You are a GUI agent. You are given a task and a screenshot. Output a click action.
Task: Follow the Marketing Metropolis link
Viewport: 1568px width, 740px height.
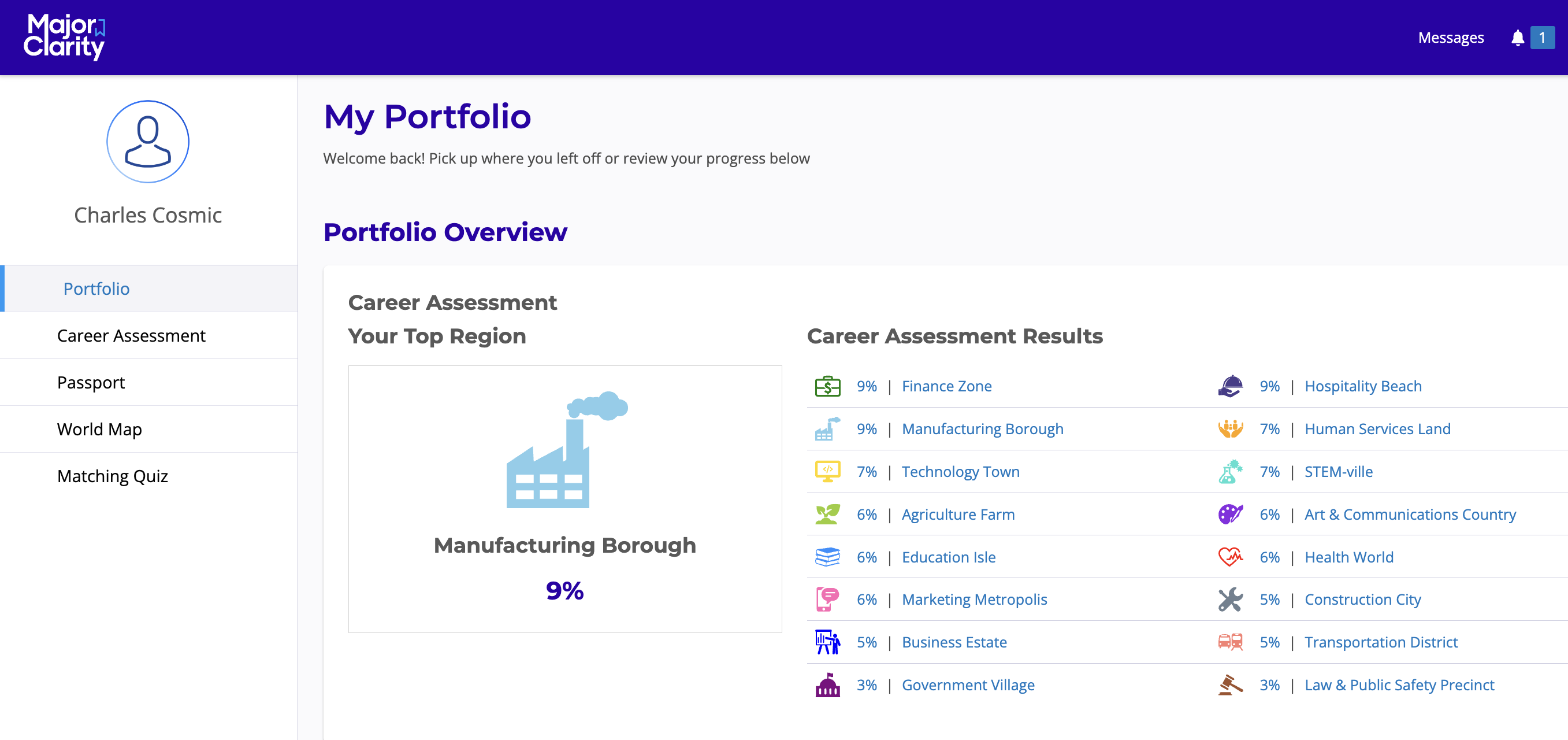coord(974,600)
